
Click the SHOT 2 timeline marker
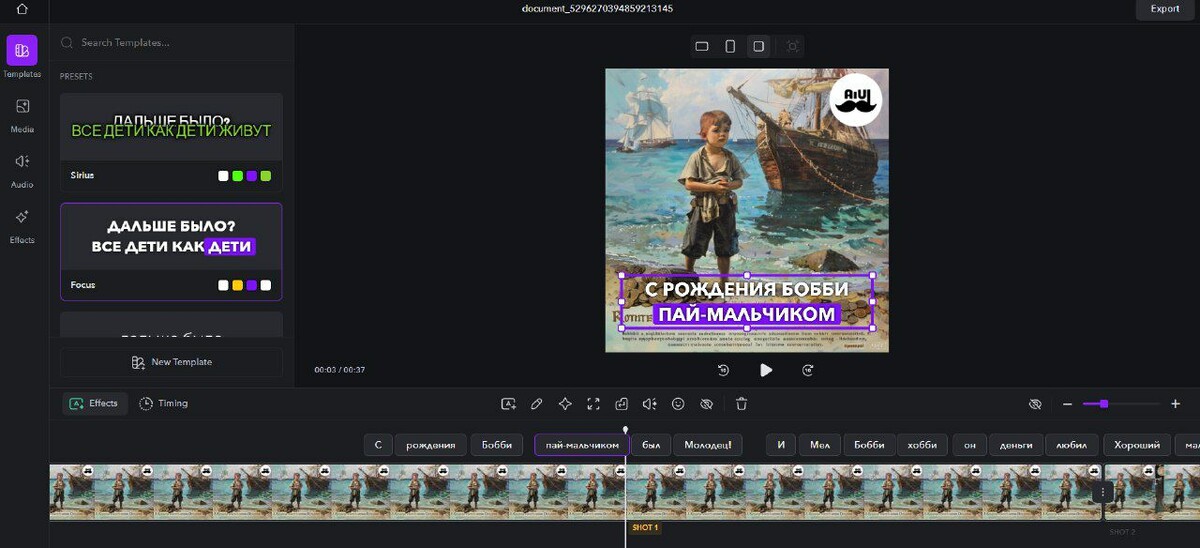[x=1122, y=532]
